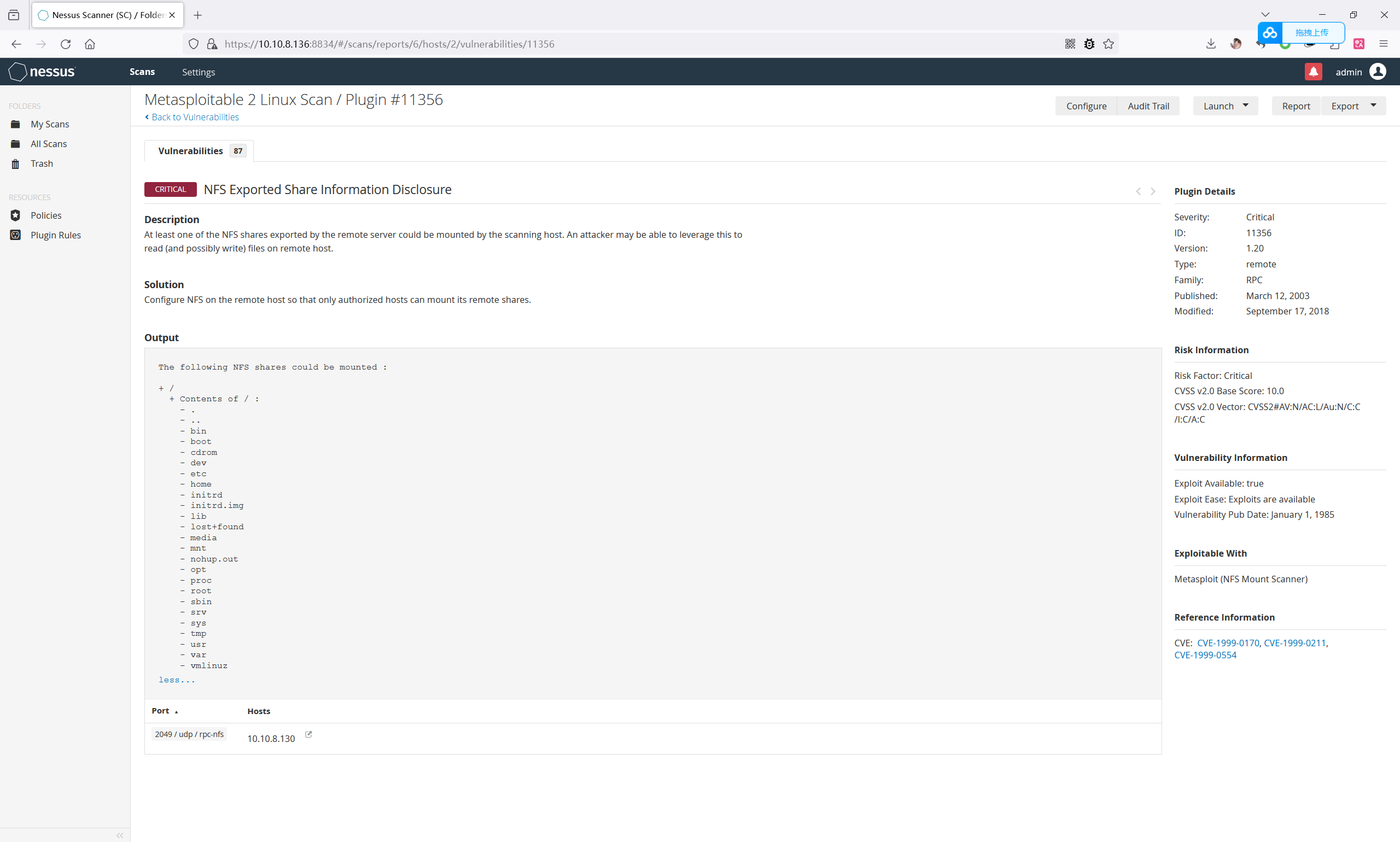
Task: Collapse the output with 'less...' link
Action: [x=177, y=680]
